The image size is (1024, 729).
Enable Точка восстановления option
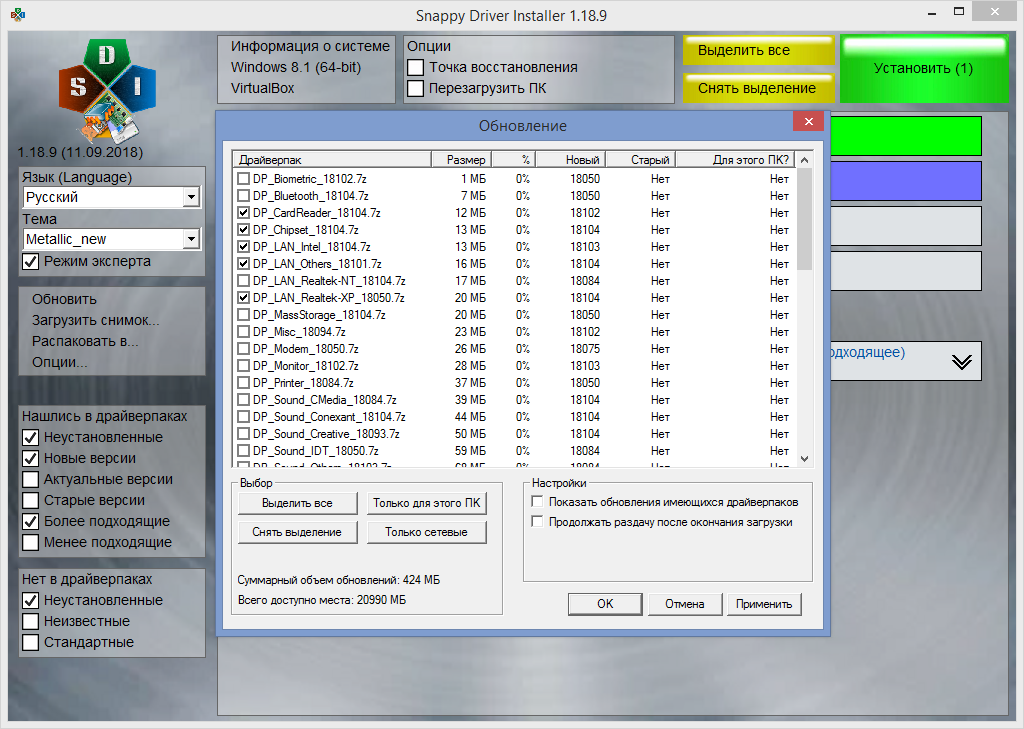[415, 67]
